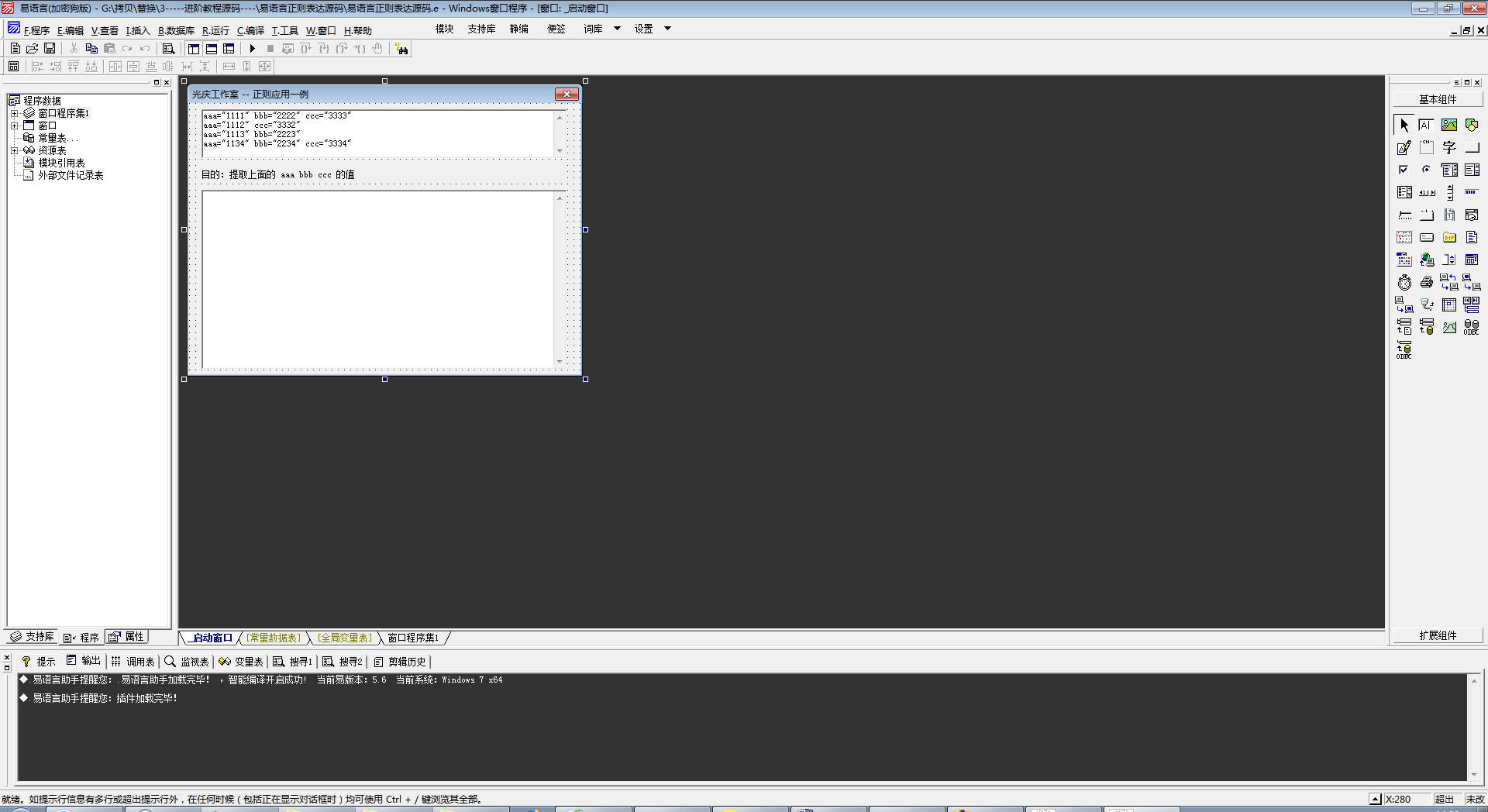The width and height of the screenshot is (1488, 812).
Task: Toggle the third panel layout button
Action: 229,48
